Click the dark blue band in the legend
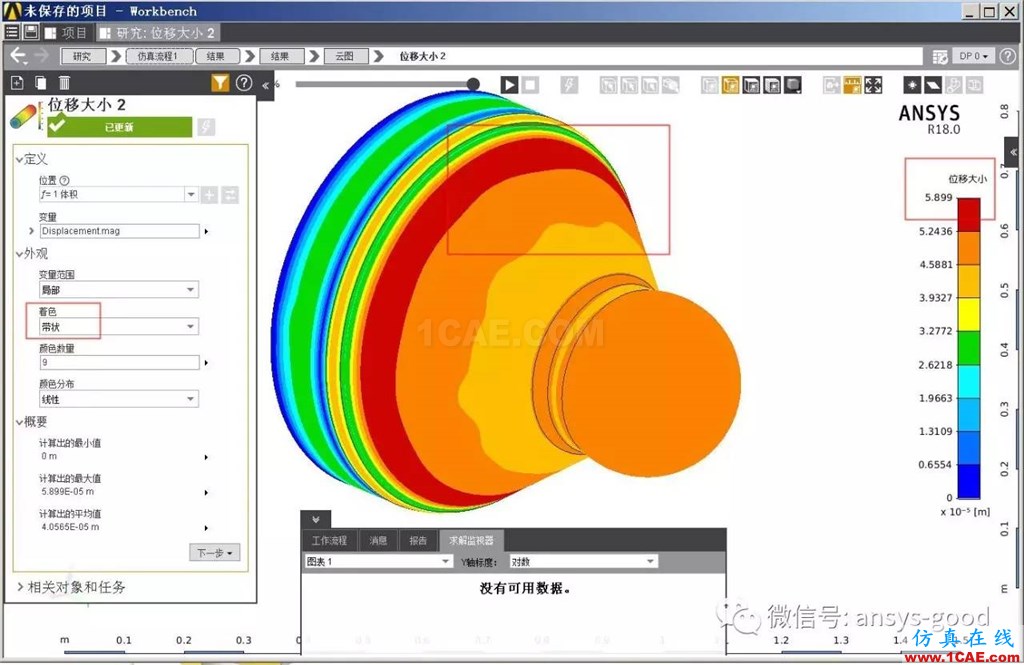This screenshot has width=1024, height=665. coord(968,481)
